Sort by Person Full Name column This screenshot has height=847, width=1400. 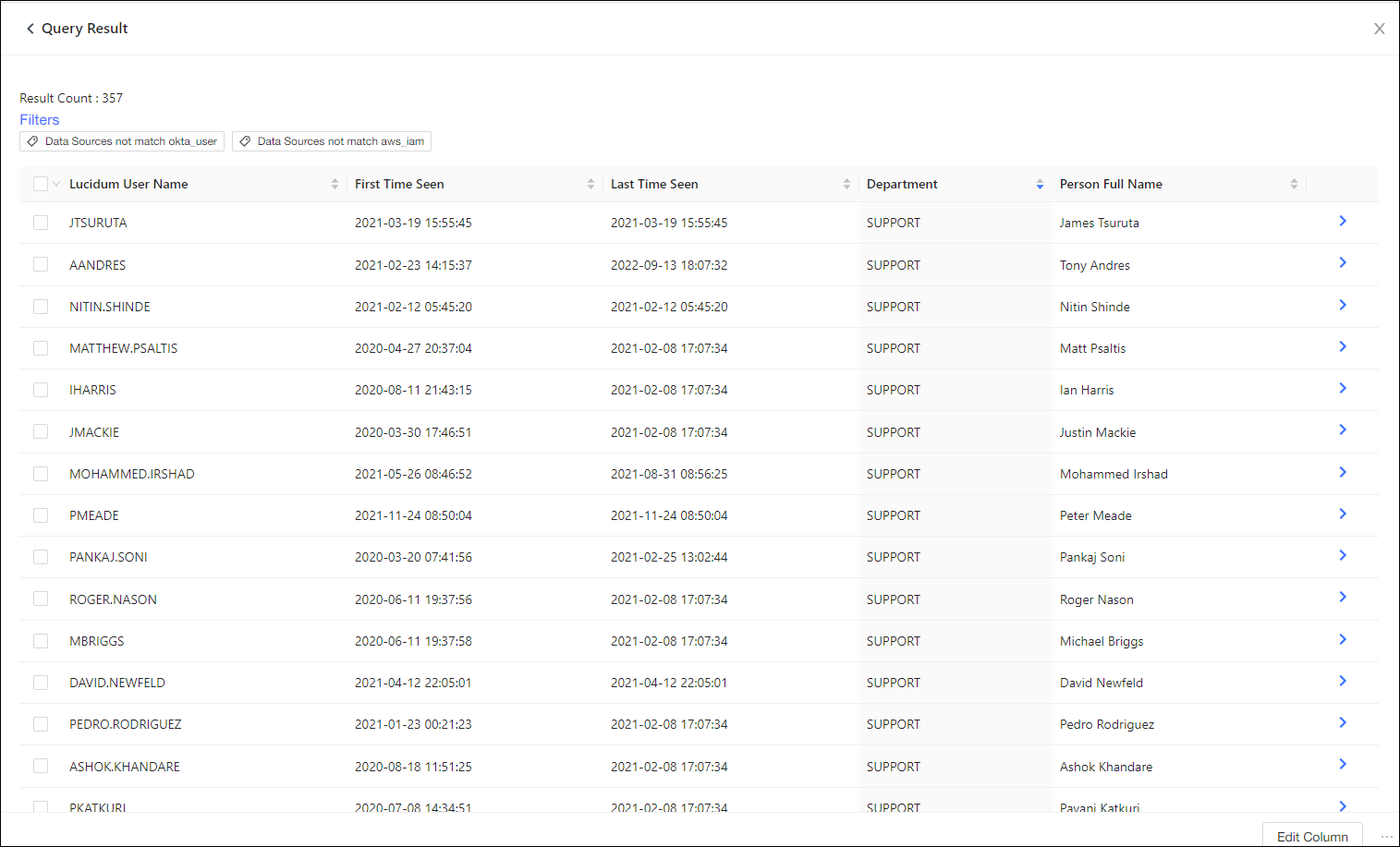click(1294, 184)
